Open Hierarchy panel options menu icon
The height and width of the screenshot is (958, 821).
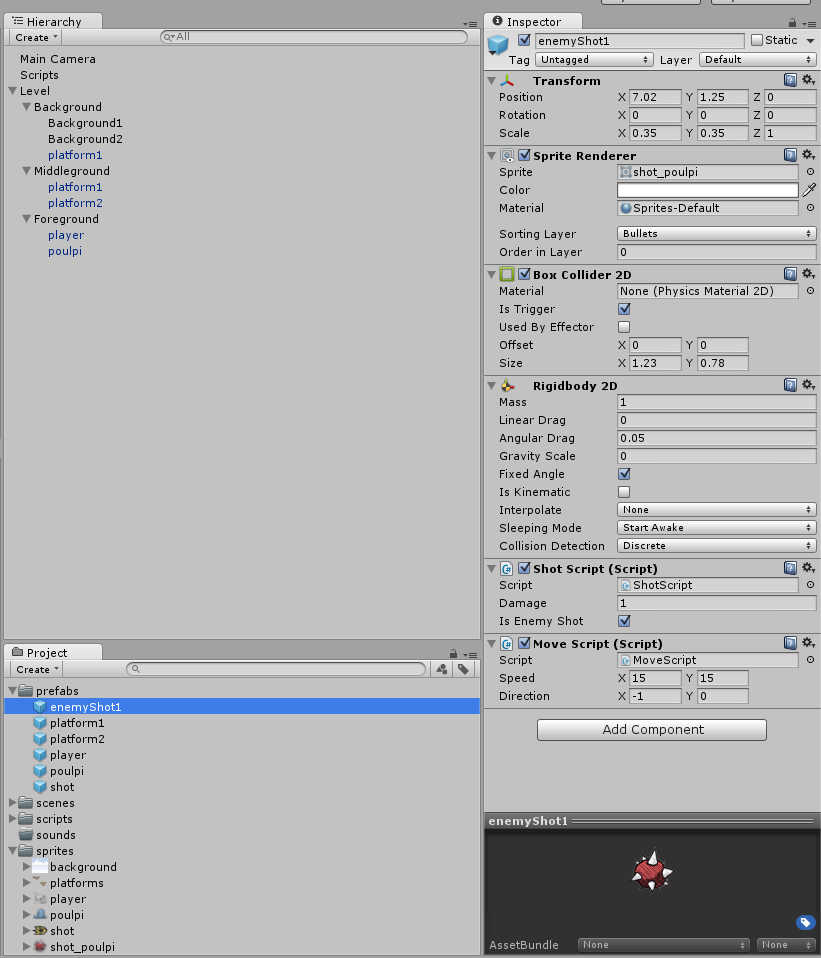click(470, 24)
